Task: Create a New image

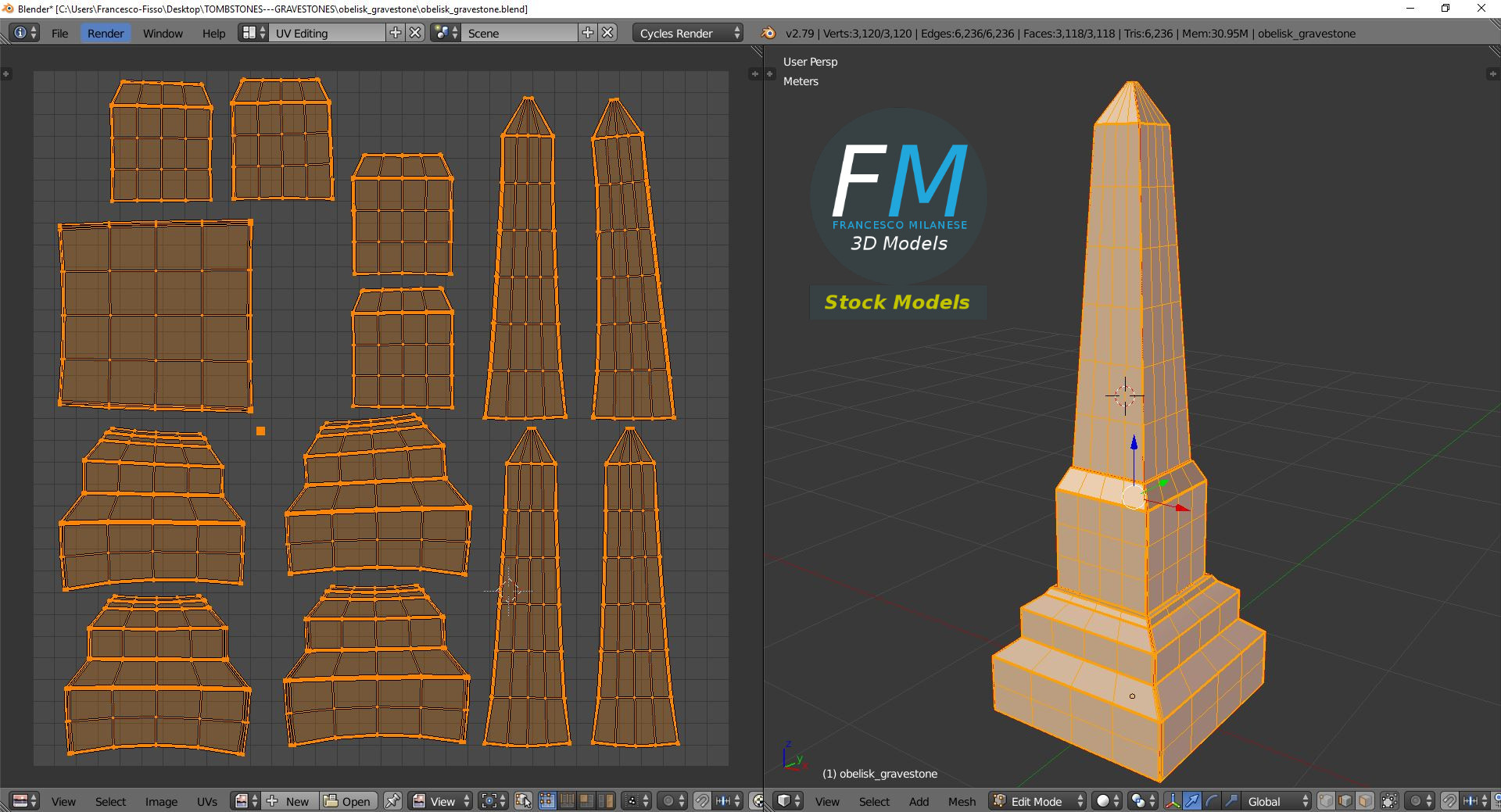Action: [290, 801]
